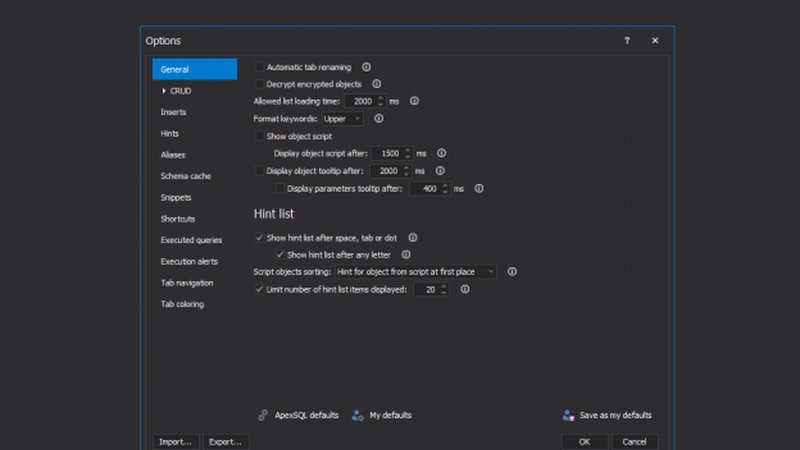Open help with the question mark icon

point(627,40)
